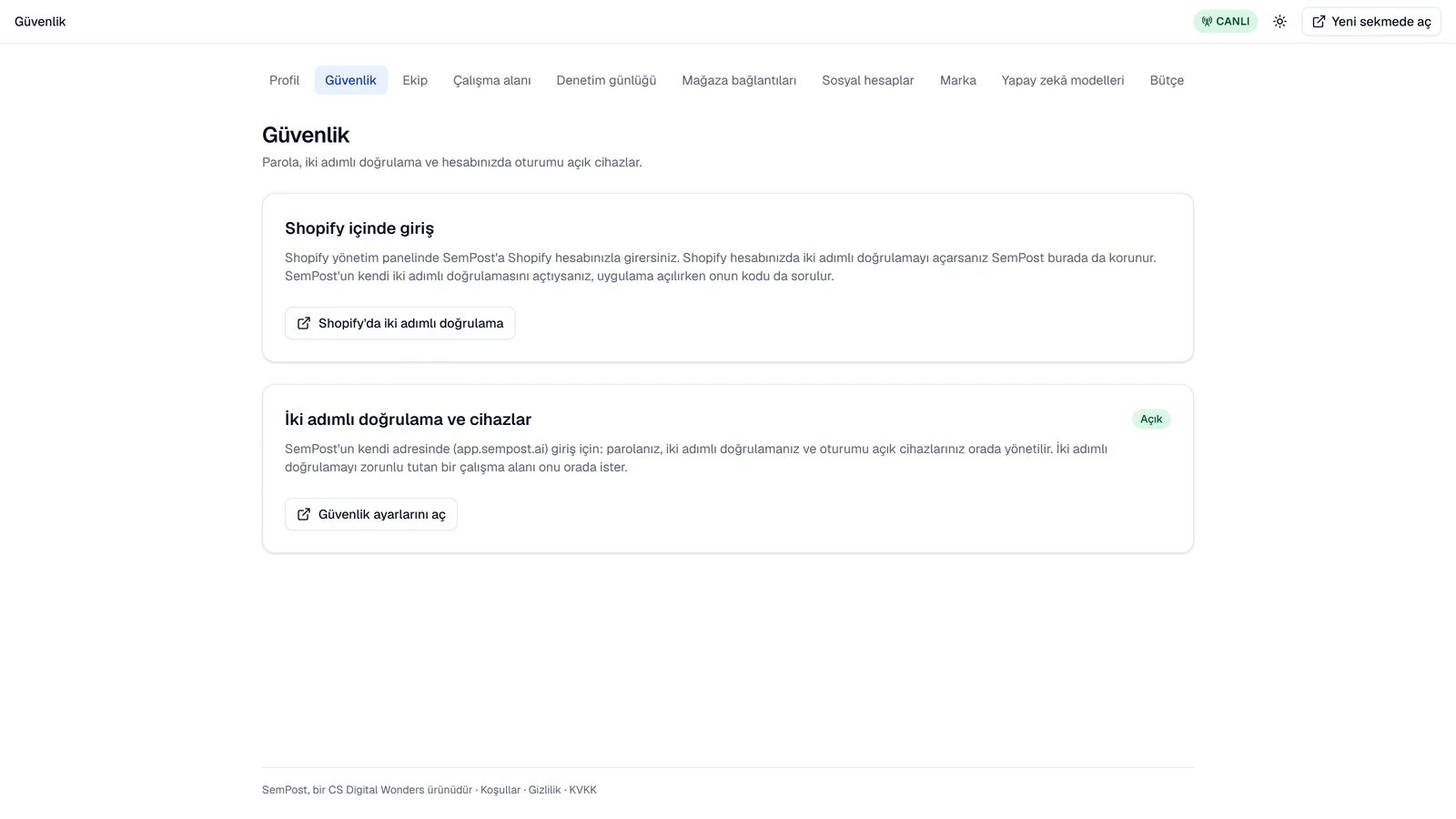Click İki adımlı doğrulama ve cihazlar heading
This screenshot has height=819, width=1456.
[408, 420]
